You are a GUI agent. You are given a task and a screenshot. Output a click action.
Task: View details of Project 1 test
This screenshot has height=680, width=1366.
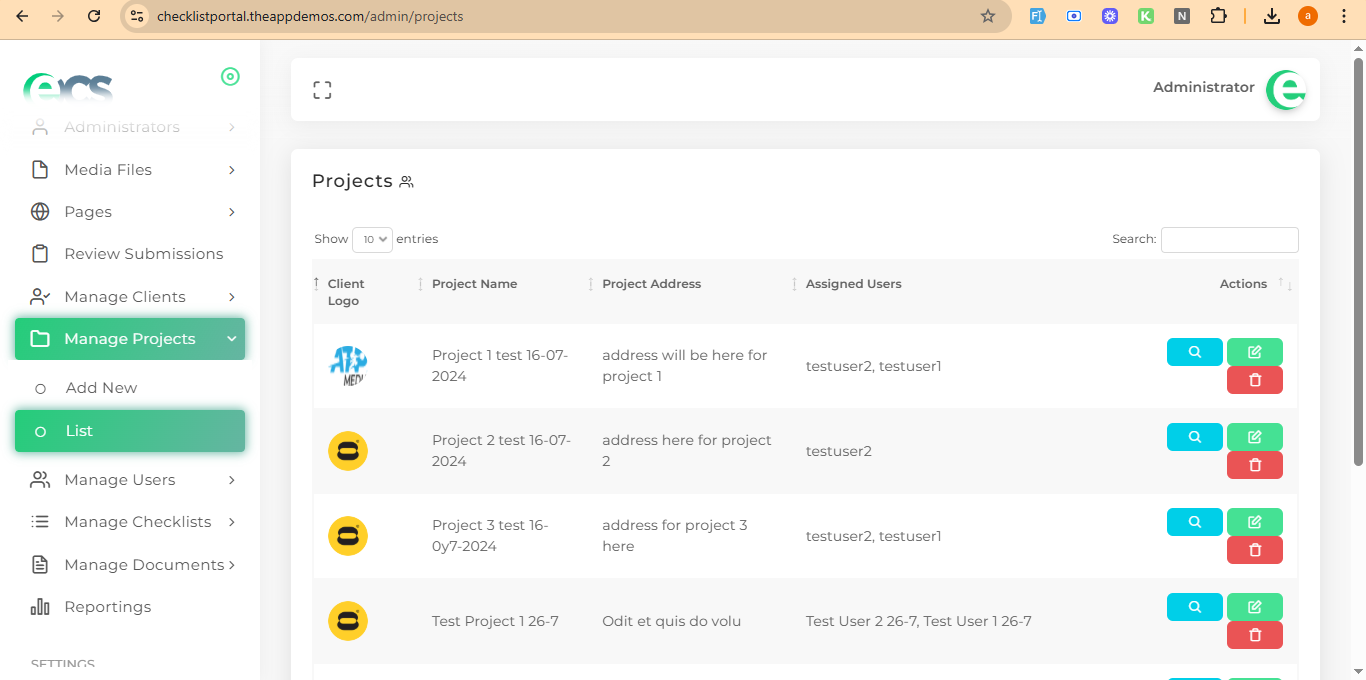click(x=1194, y=352)
